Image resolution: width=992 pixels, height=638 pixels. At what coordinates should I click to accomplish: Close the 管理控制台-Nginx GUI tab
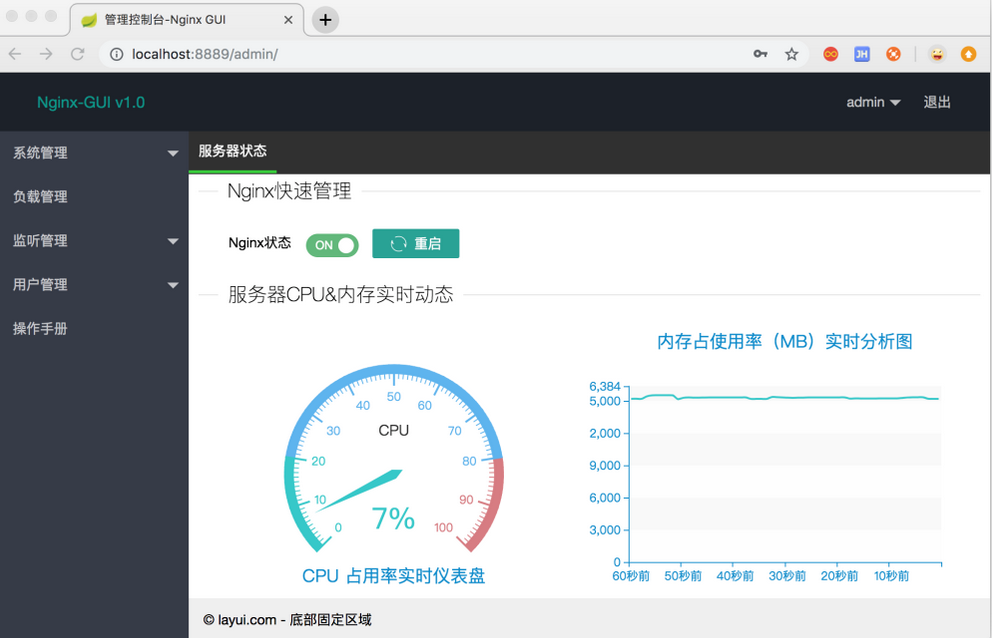click(x=288, y=20)
